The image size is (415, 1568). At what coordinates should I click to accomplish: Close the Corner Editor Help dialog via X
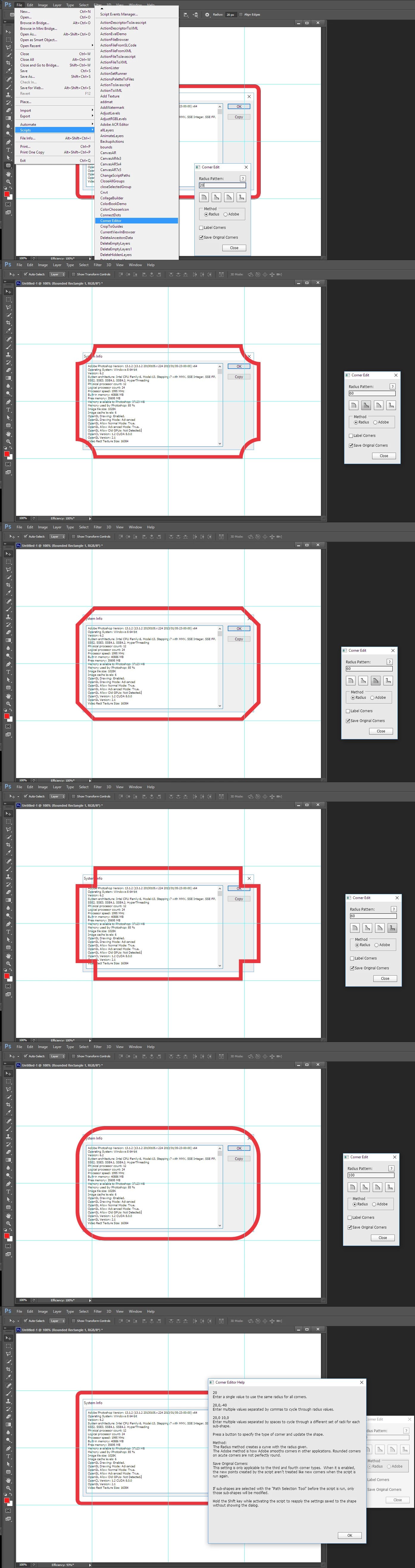[x=361, y=1382]
